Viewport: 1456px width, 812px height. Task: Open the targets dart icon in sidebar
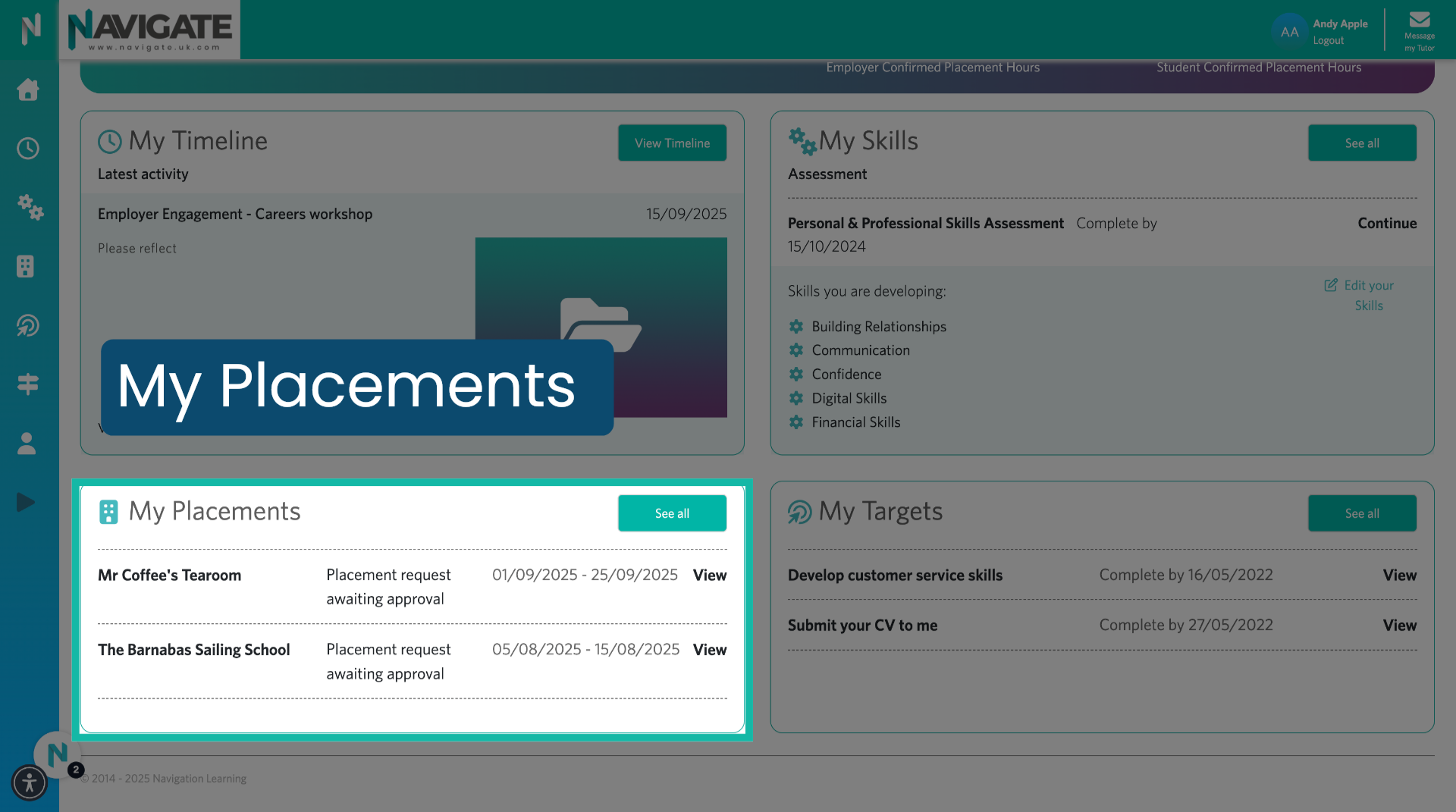(x=28, y=326)
